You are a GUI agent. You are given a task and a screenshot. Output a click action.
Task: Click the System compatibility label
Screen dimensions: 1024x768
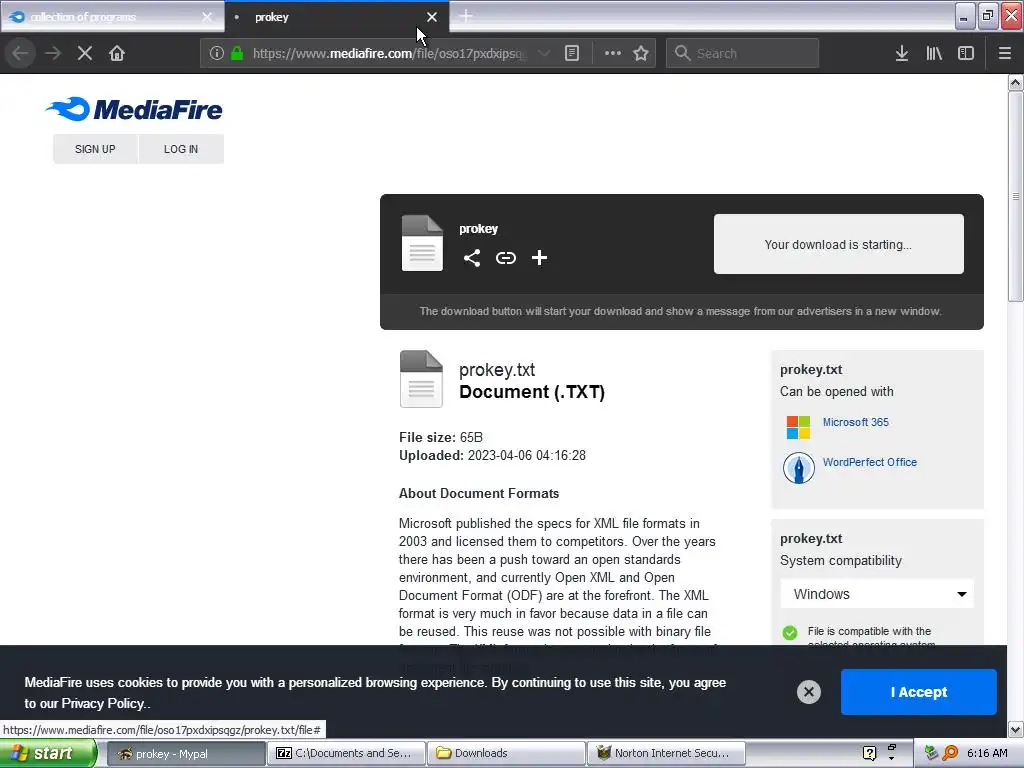pos(840,561)
